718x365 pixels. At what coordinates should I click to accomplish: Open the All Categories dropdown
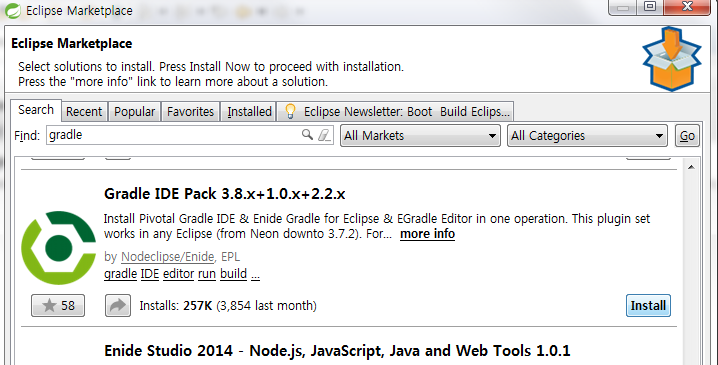587,136
